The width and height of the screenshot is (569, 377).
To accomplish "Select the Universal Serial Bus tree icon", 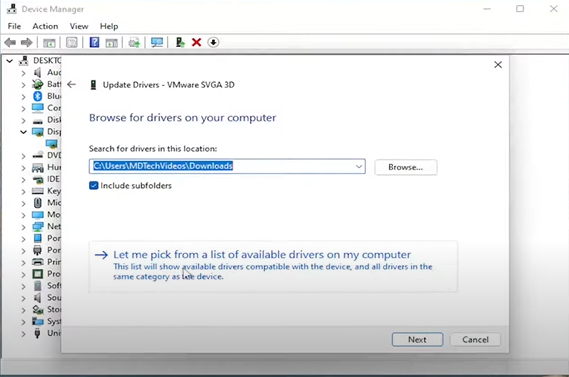I will click(x=37, y=333).
